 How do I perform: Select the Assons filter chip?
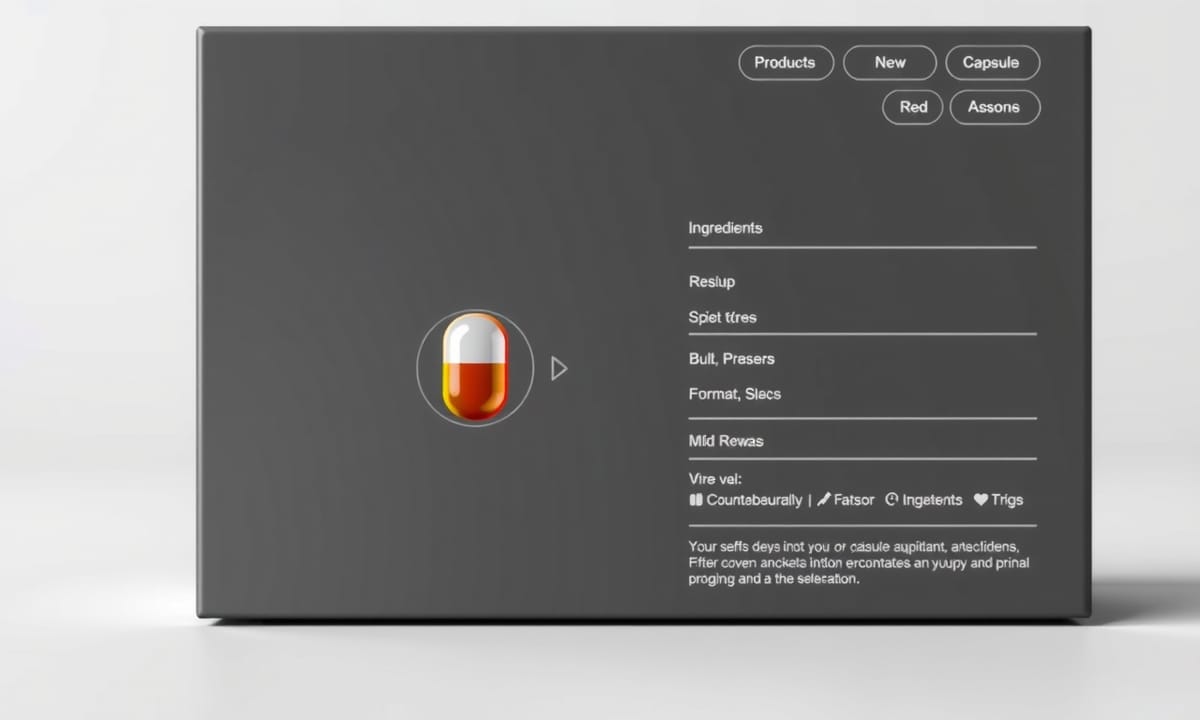(993, 107)
